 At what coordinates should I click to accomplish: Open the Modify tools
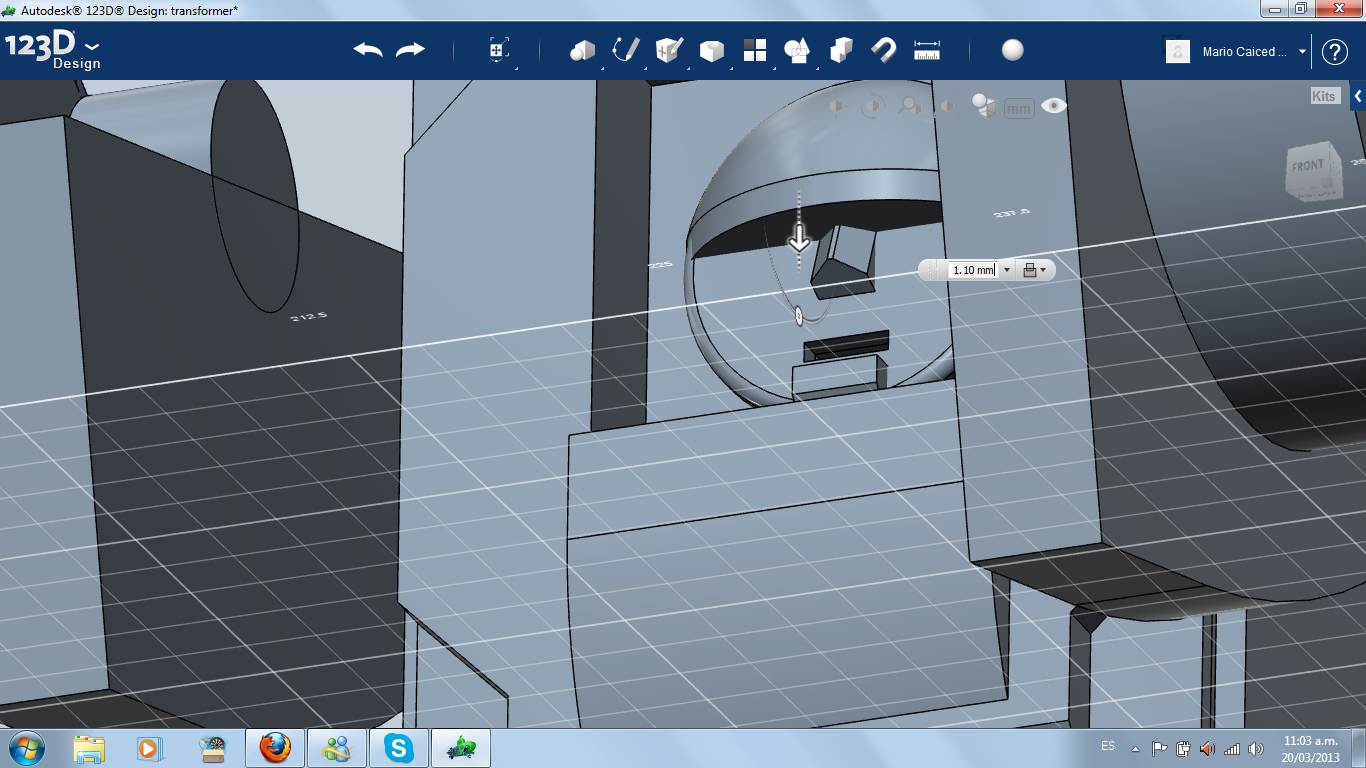pos(711,50)
